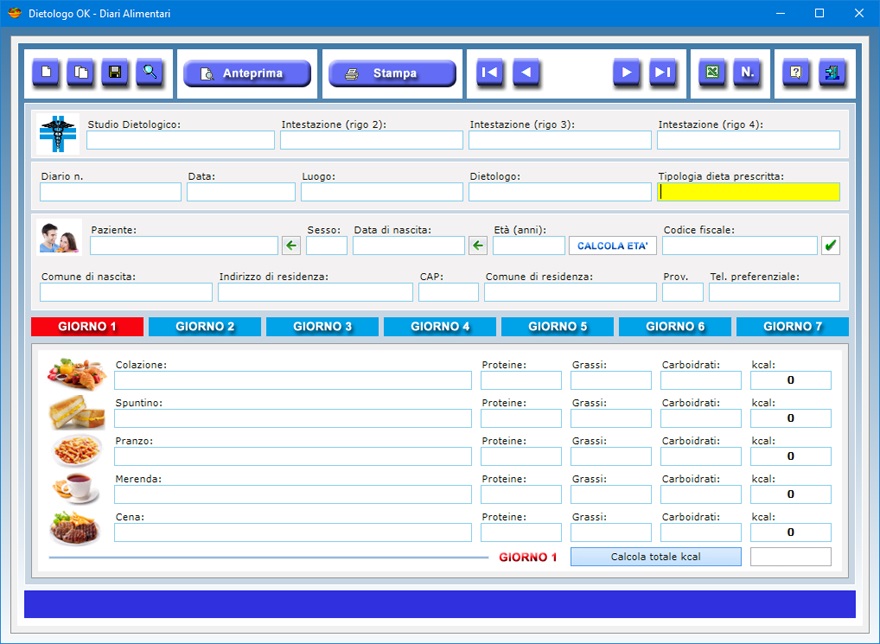
Task: Click the Cena description field
Action: coord(293,533)
